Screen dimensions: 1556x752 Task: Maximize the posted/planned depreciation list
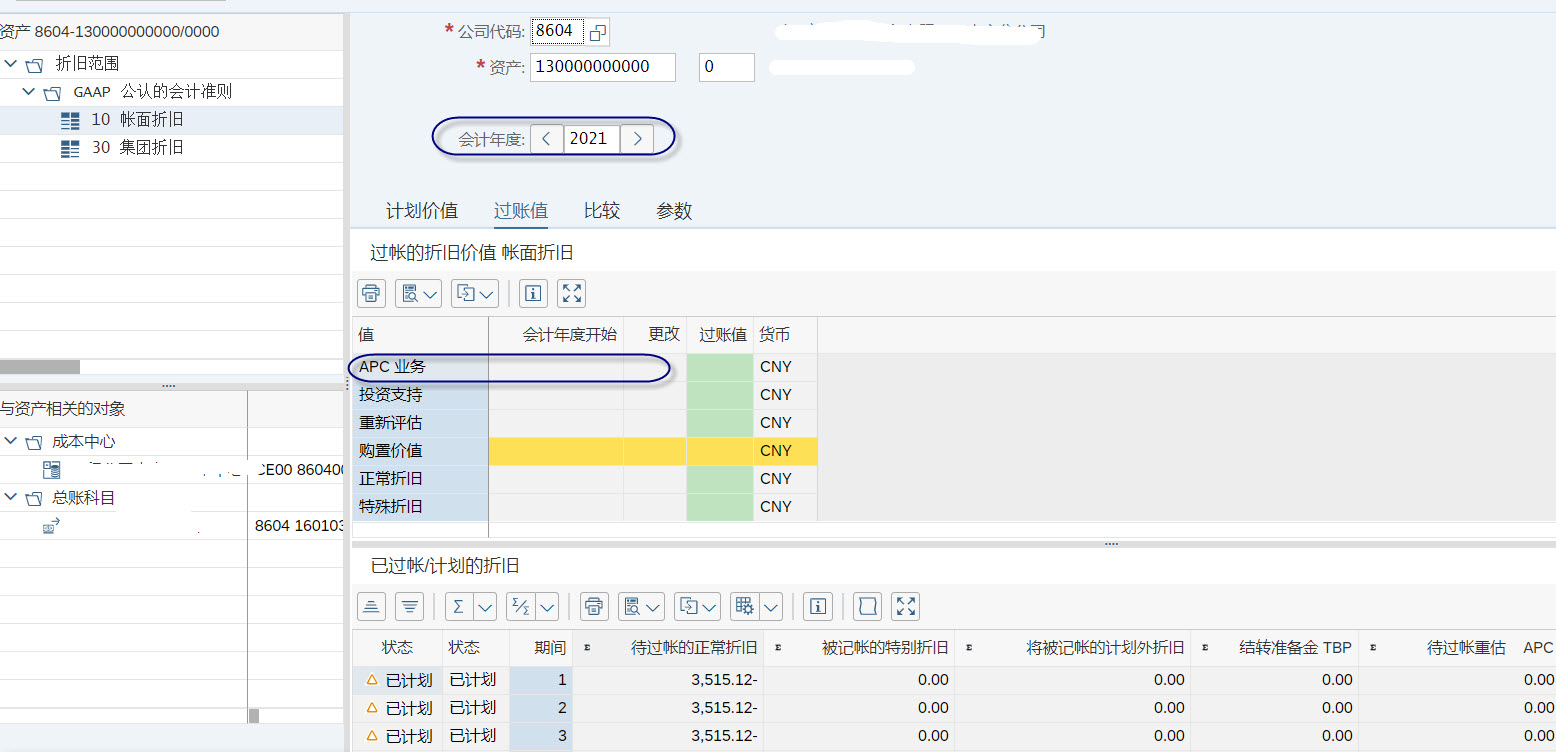tap(906, 606)
